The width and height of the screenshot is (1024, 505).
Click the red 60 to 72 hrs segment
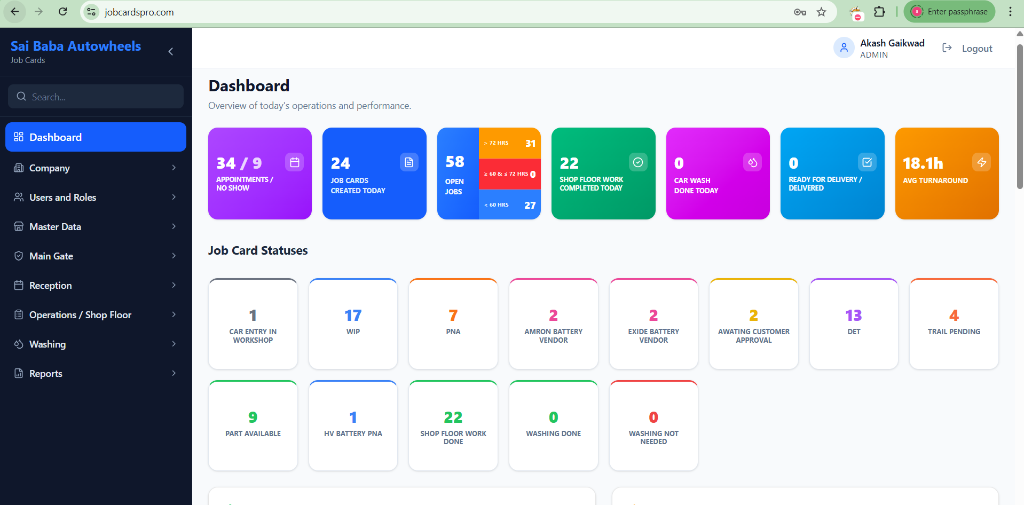[x=510, y=174]
